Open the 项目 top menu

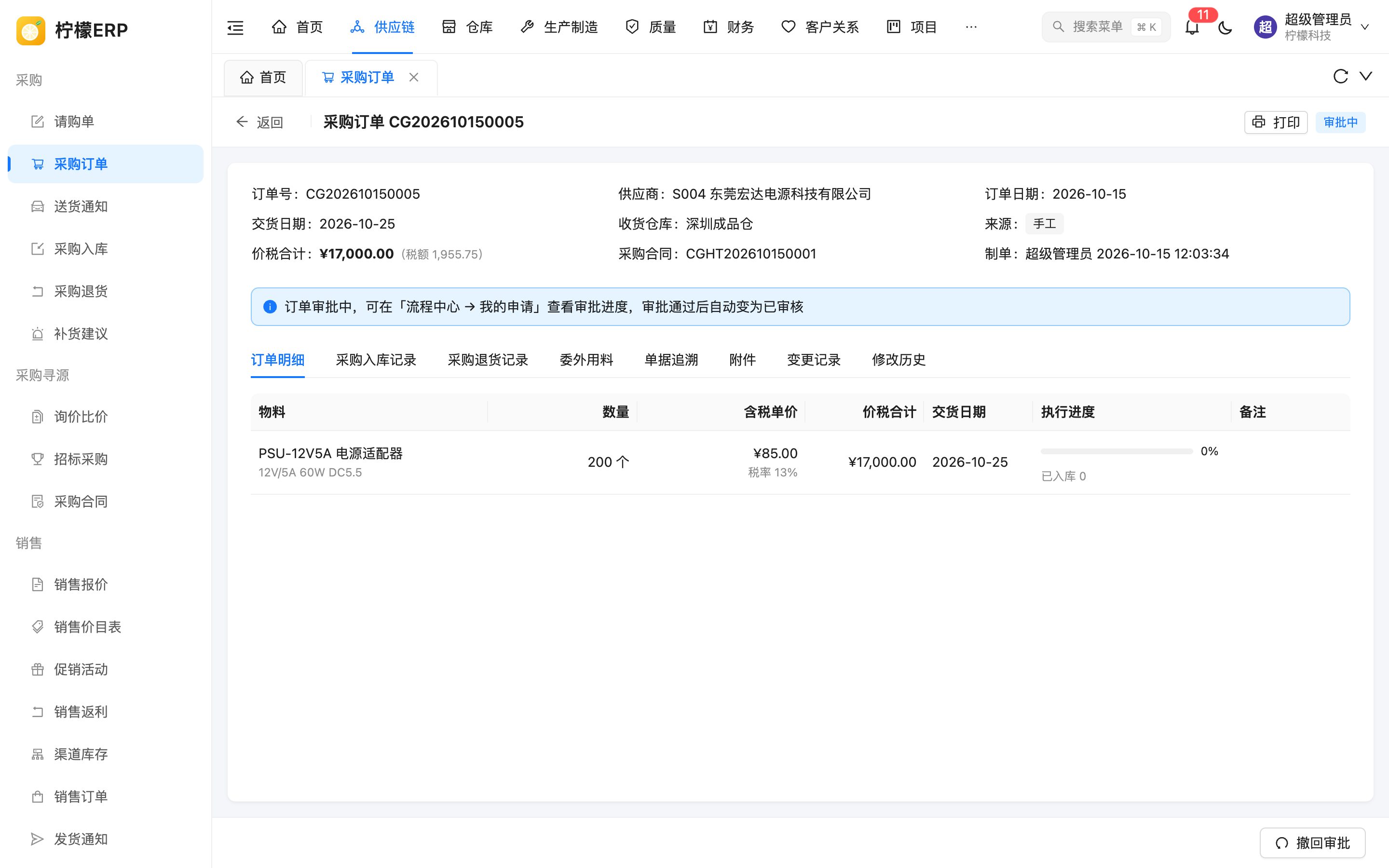(x=912, y=27)
